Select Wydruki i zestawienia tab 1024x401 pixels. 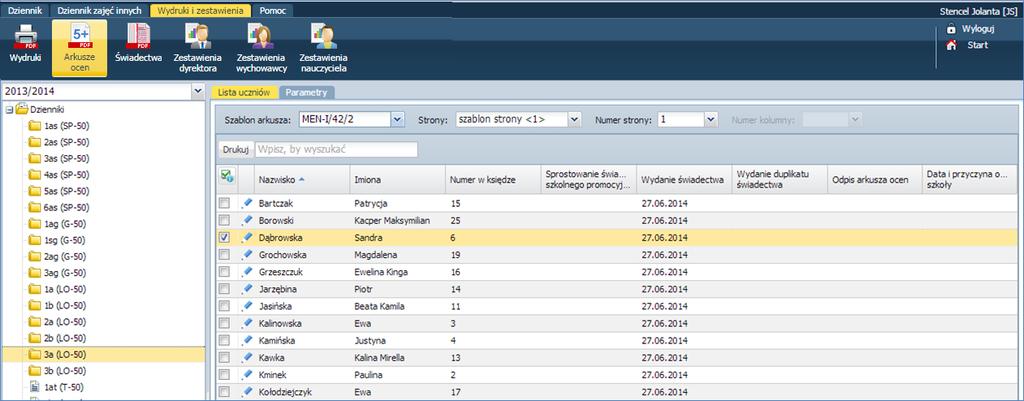click(x=200, y=10)
